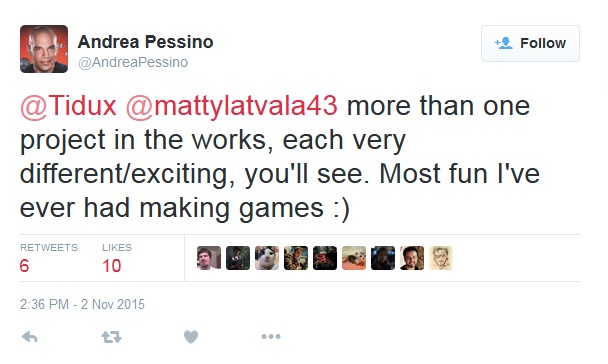Image resolution: width=608 pixels, height=364 pixels.
Task: Open the @mattylatvala43 mention
Action: [x=231, y=105]
